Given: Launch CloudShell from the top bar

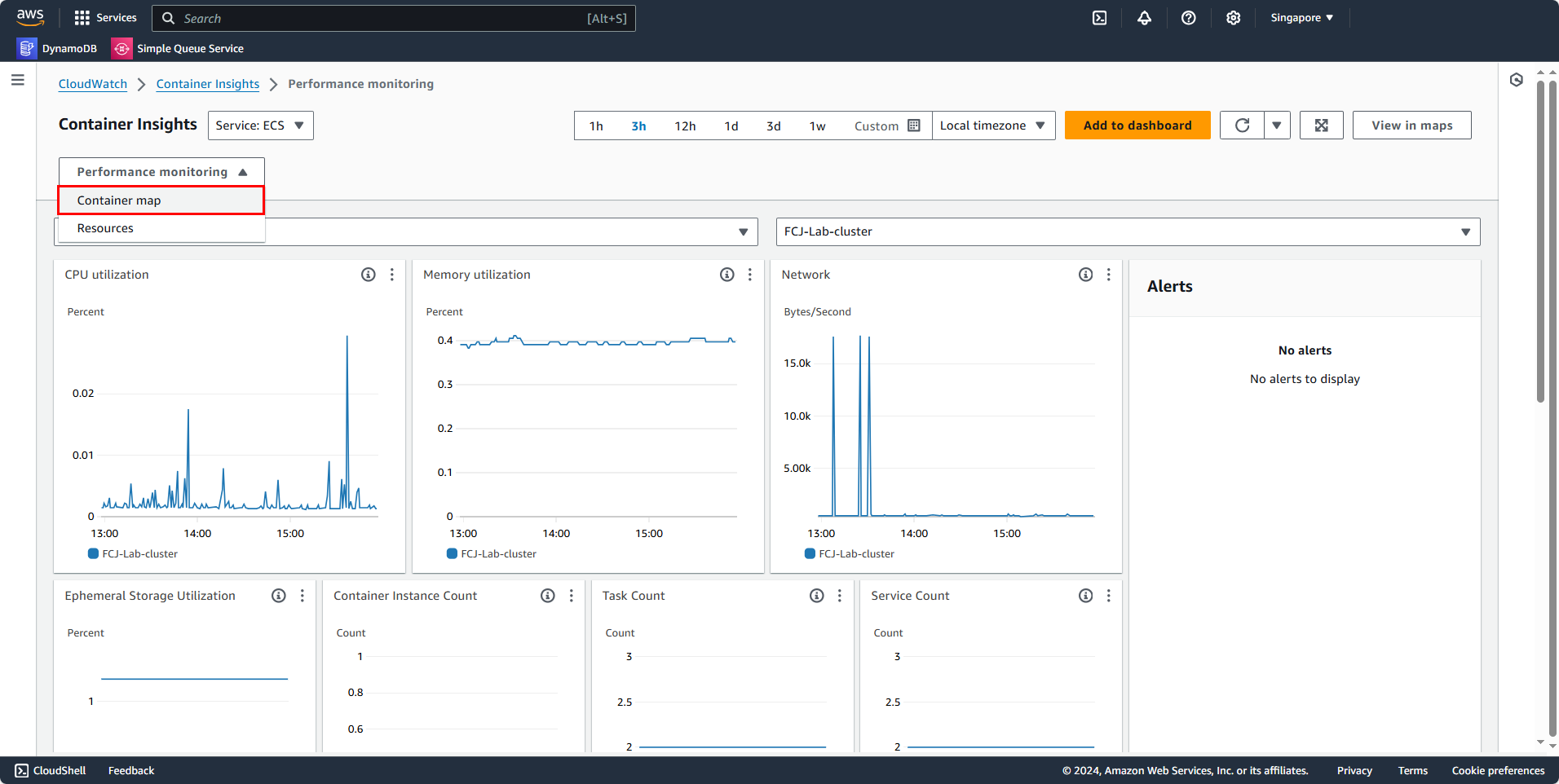Looking at the screenshot, I should coord(1100,18).
